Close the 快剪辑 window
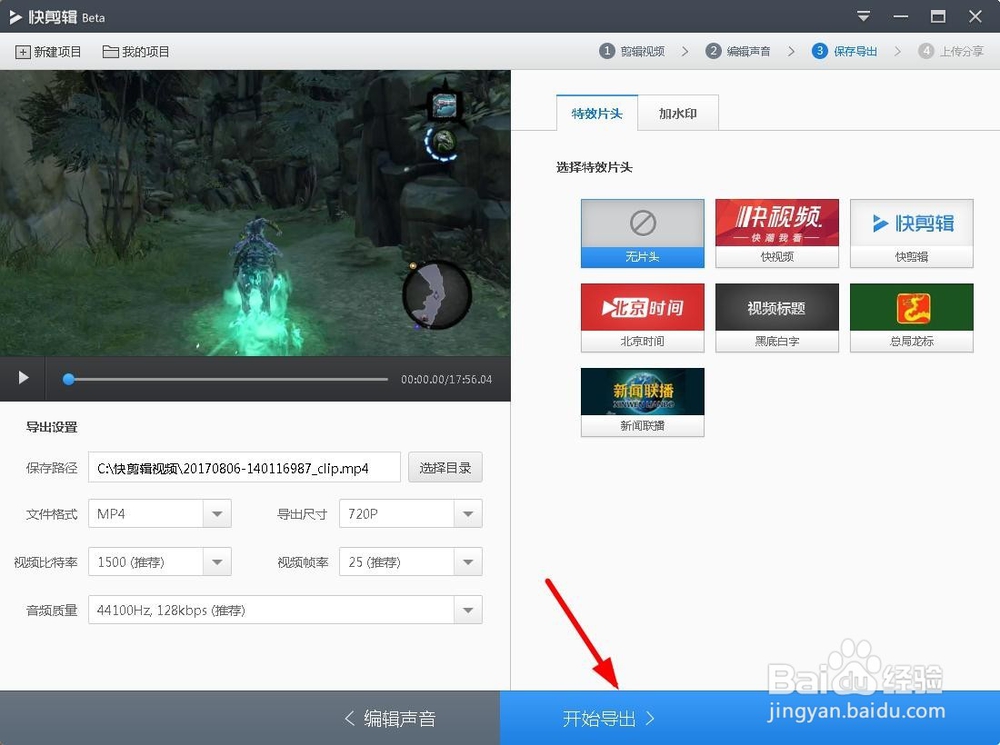The image size is (1000, 745). tap(975, 17)
